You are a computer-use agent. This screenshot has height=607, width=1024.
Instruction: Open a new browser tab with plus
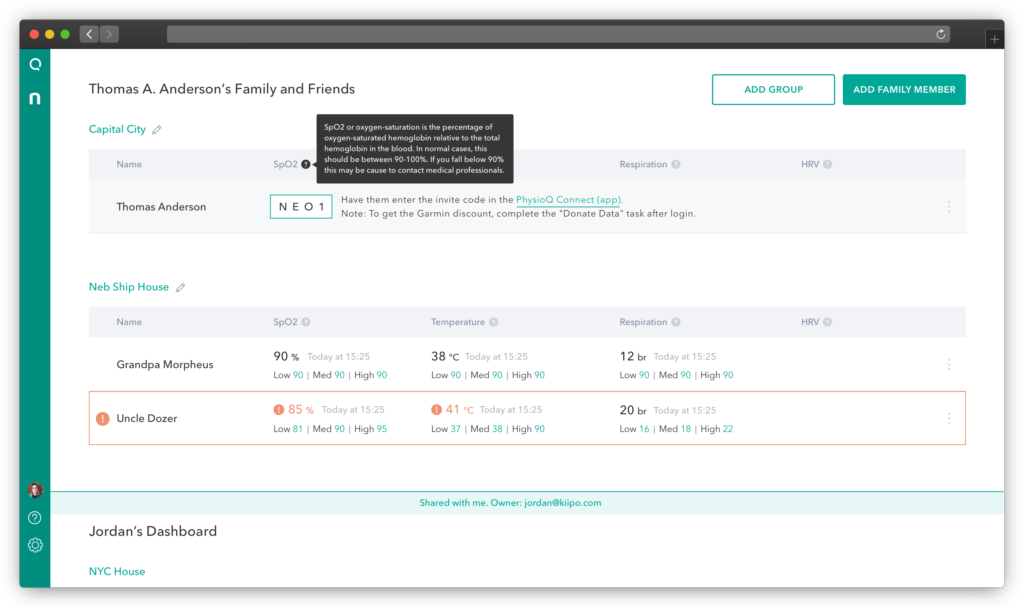994,39
